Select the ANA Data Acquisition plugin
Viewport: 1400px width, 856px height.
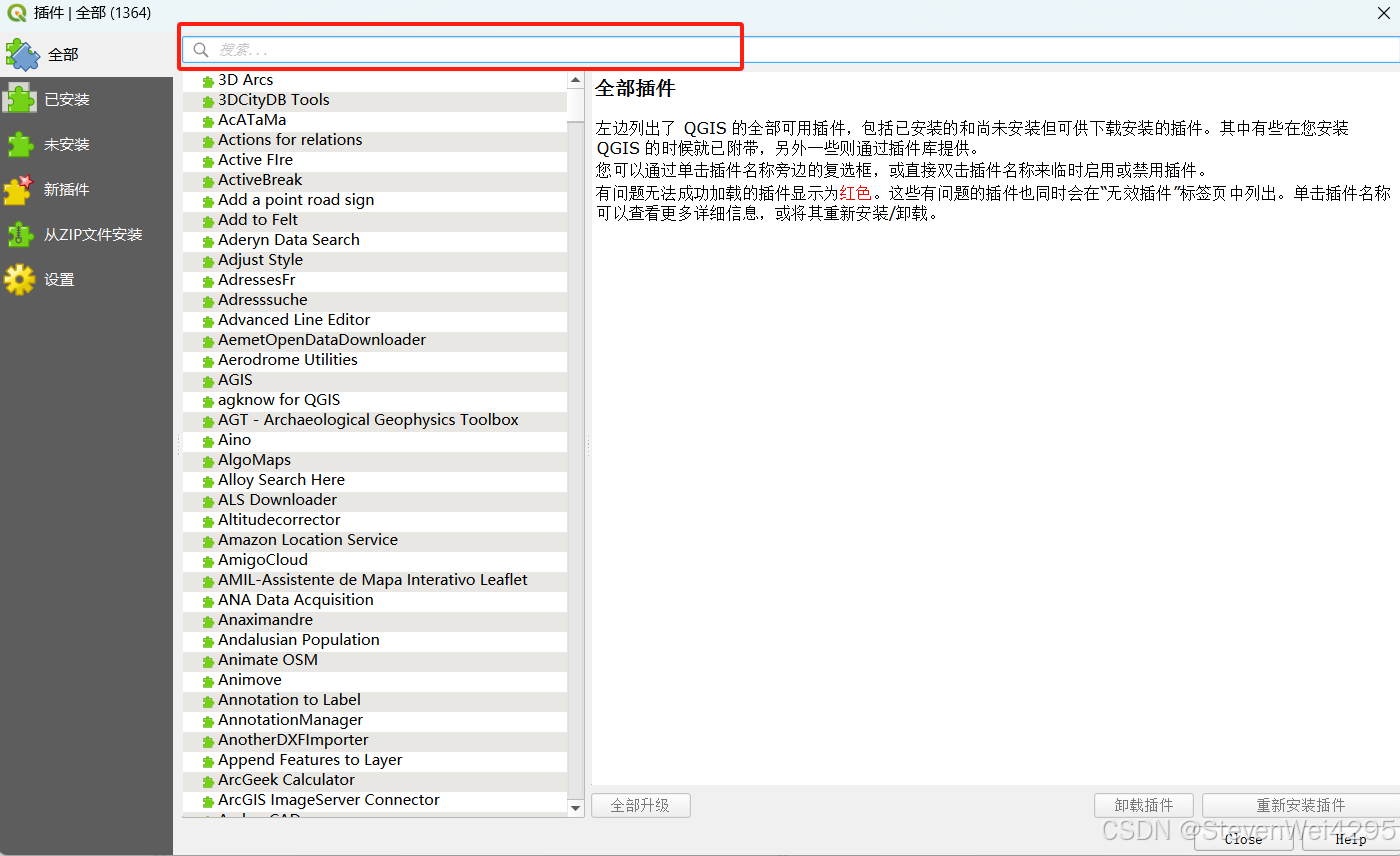pyautogui.click(x=375, y=600)
